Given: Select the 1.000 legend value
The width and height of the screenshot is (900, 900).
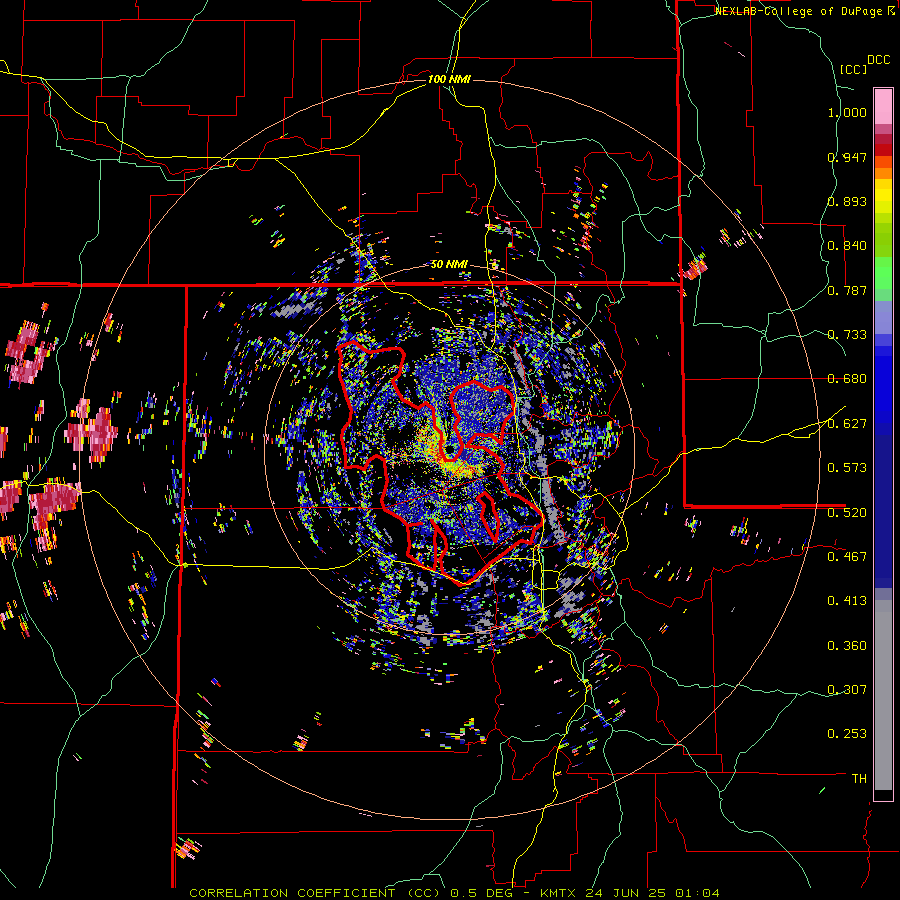Looking at the screenshot, I should coord(847,112).
